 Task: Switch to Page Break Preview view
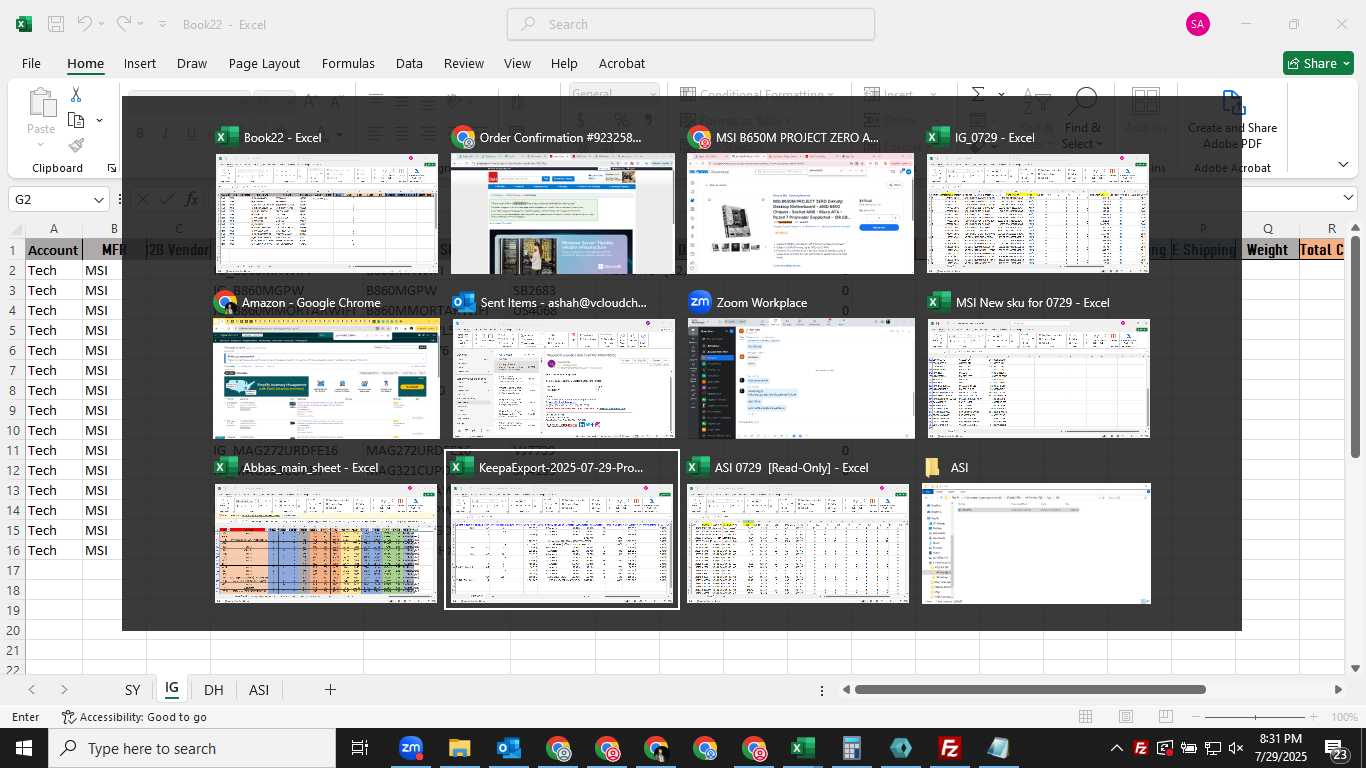tap(1167, 717)
